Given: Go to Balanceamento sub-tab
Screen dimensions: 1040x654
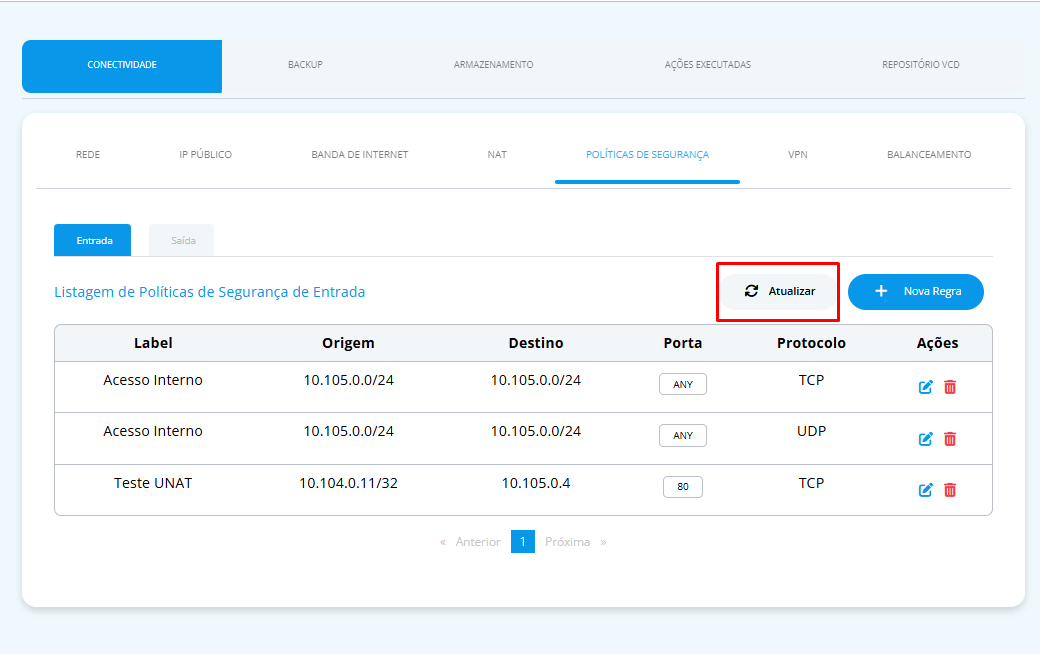Looking at the screenshot, I should [929, 155].
